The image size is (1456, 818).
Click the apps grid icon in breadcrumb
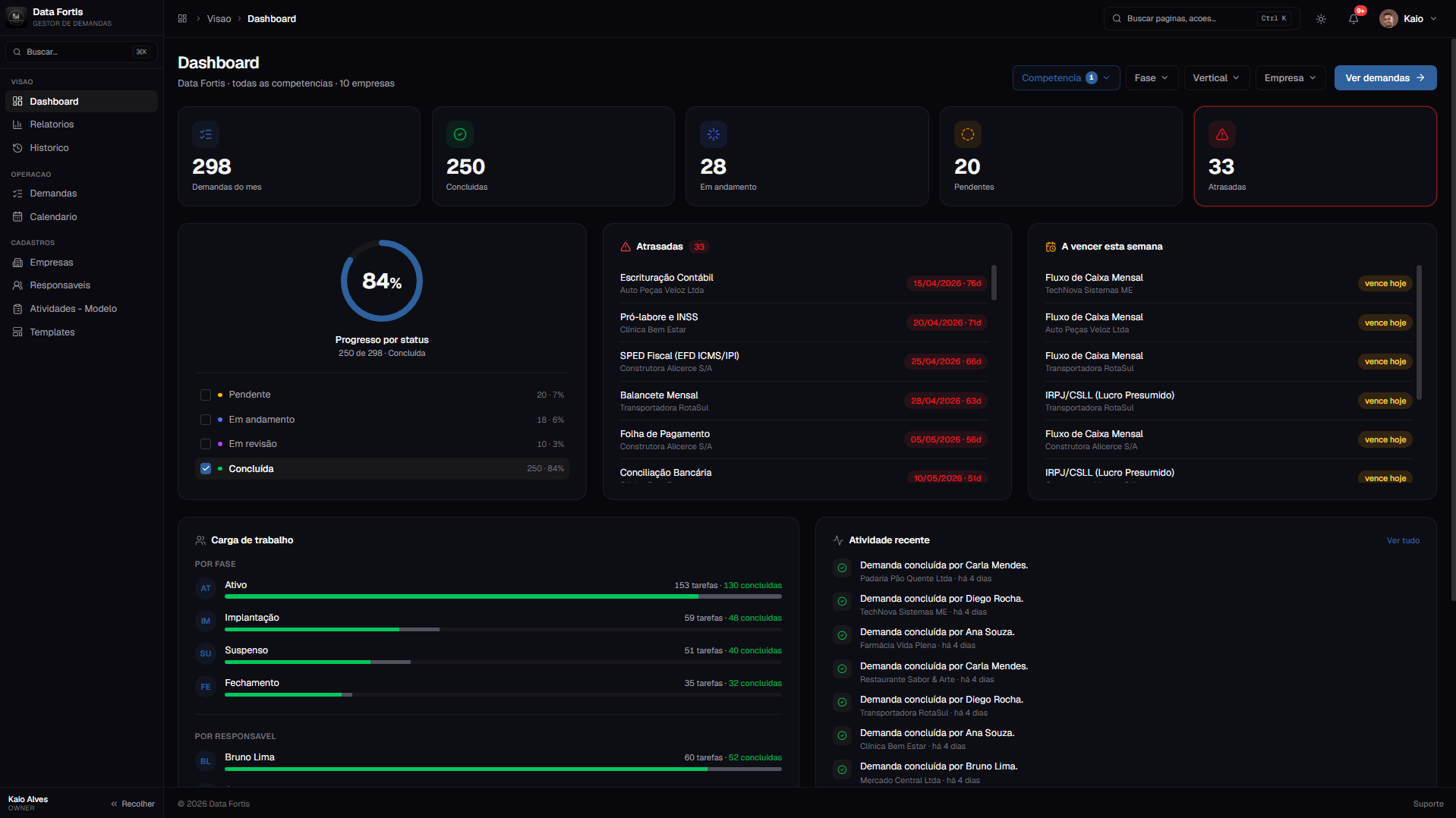coord(182,19)
